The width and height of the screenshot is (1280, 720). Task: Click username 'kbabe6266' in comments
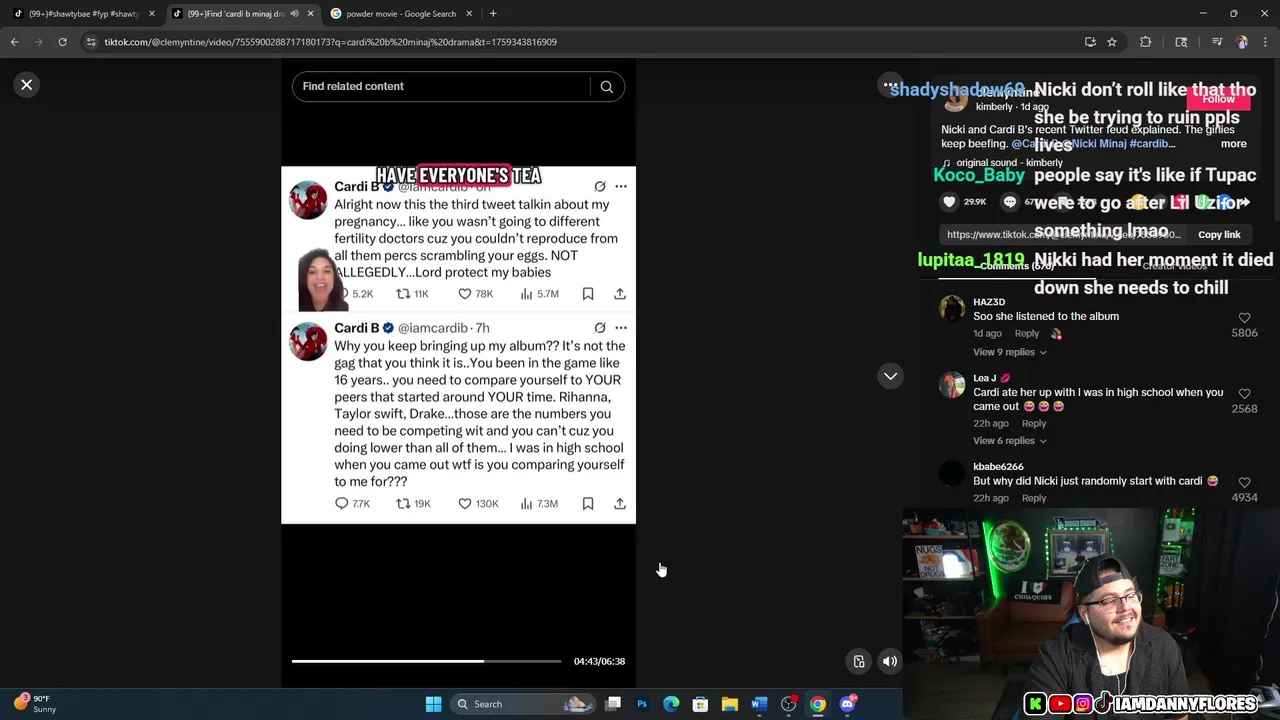pyautogui.click(x=998, y=467)
